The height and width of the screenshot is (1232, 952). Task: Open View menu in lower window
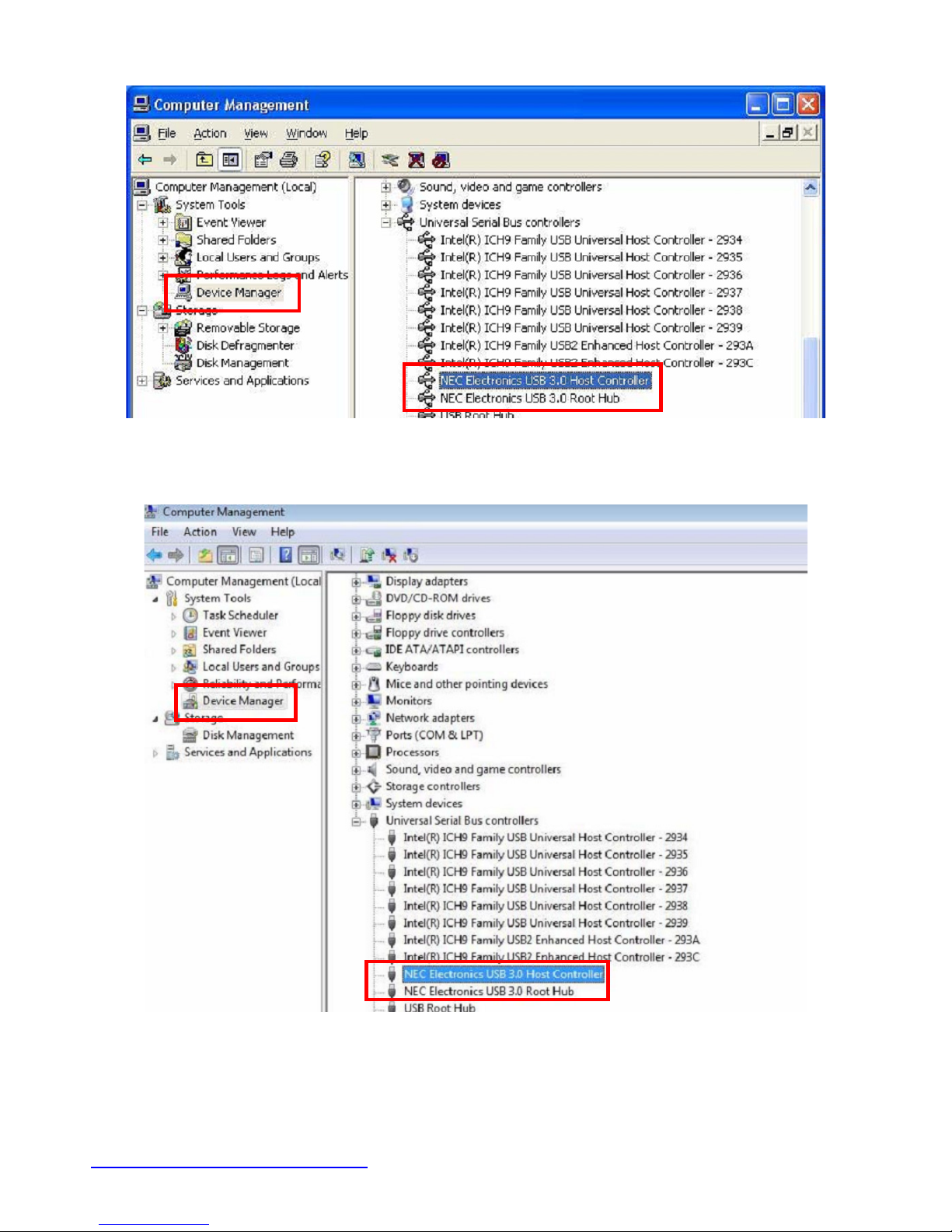coord(244,532)
